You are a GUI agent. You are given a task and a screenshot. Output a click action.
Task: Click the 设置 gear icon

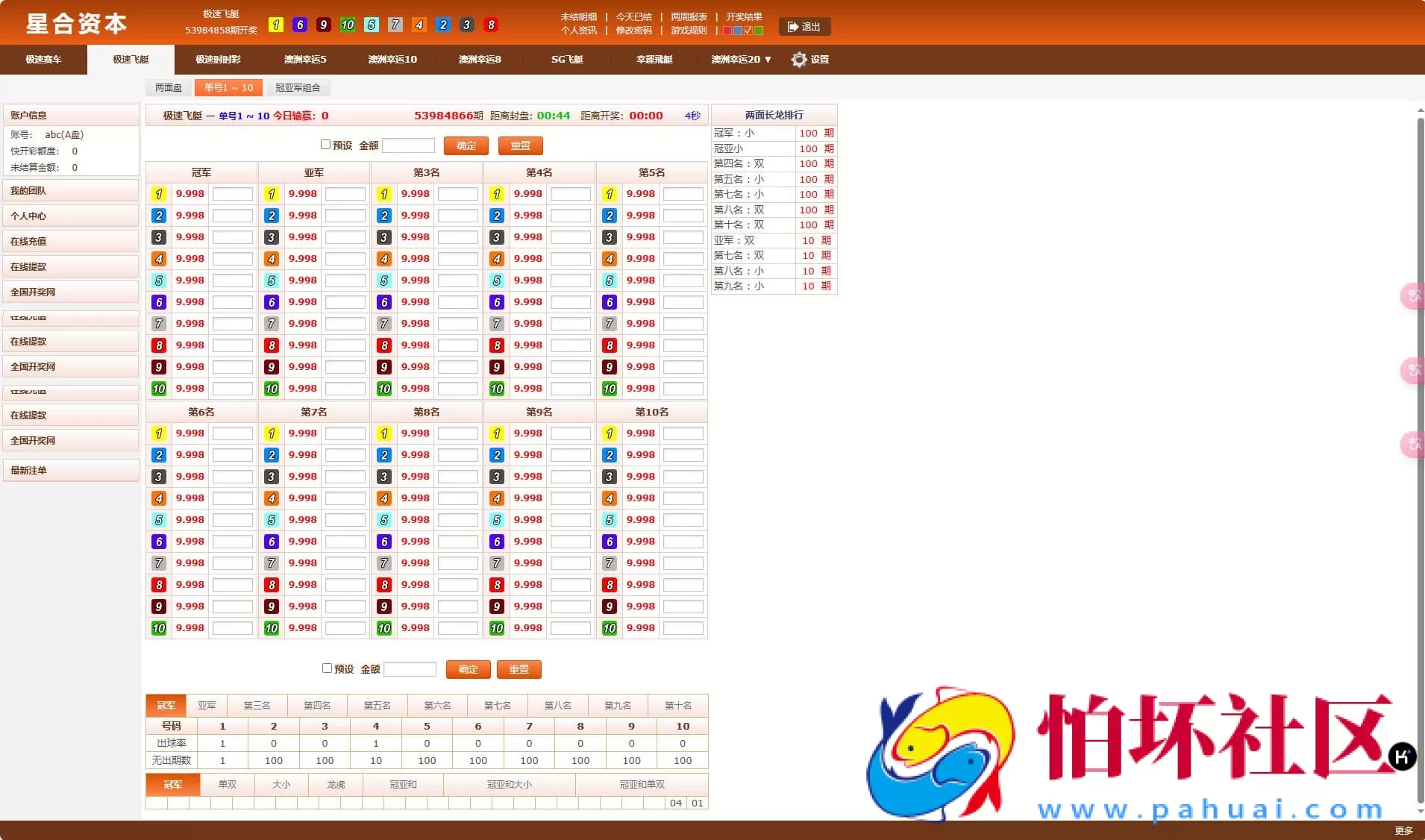pyautogui.click(x=798, y=60)
